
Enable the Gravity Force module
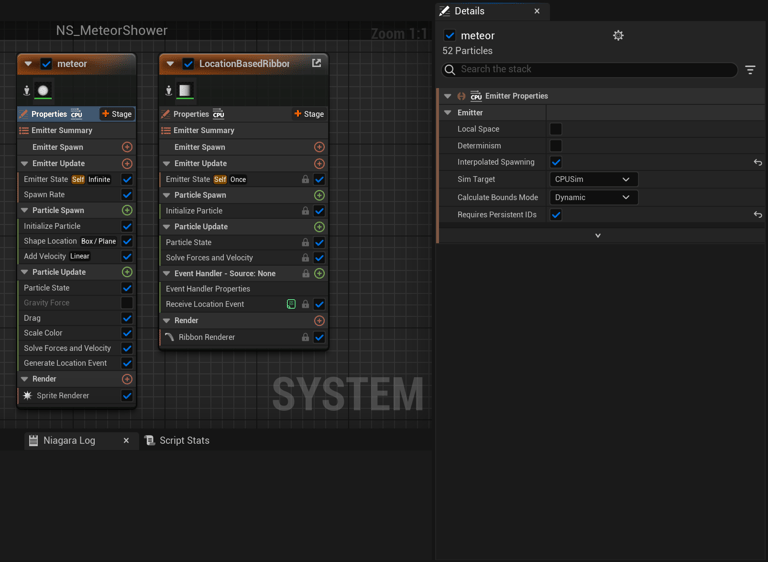[127, 303]
